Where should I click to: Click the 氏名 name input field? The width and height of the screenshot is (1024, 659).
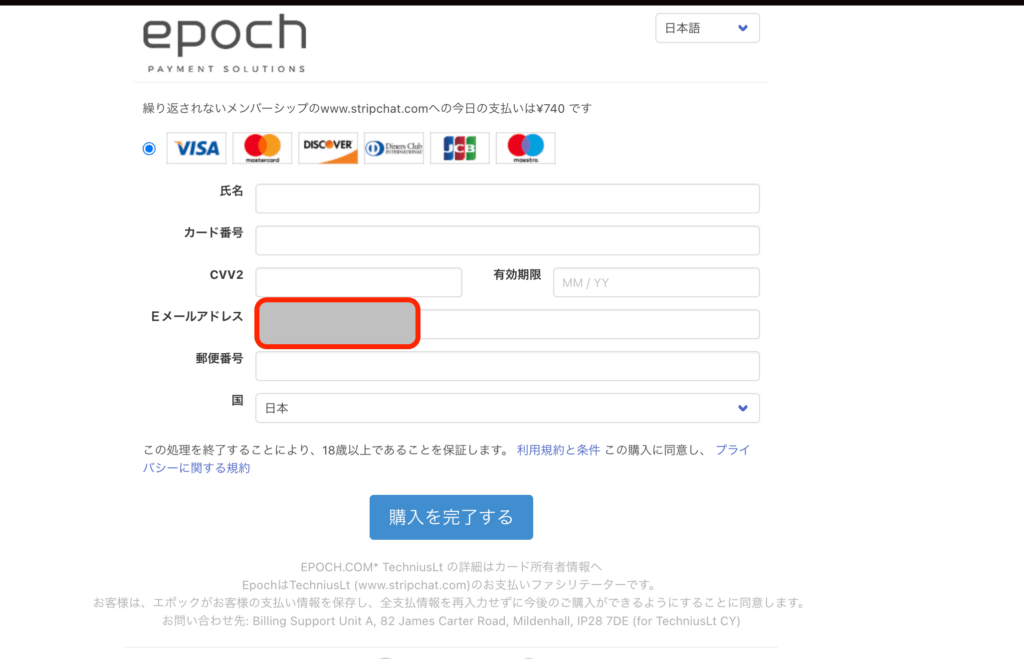click(x=507, y=198)
